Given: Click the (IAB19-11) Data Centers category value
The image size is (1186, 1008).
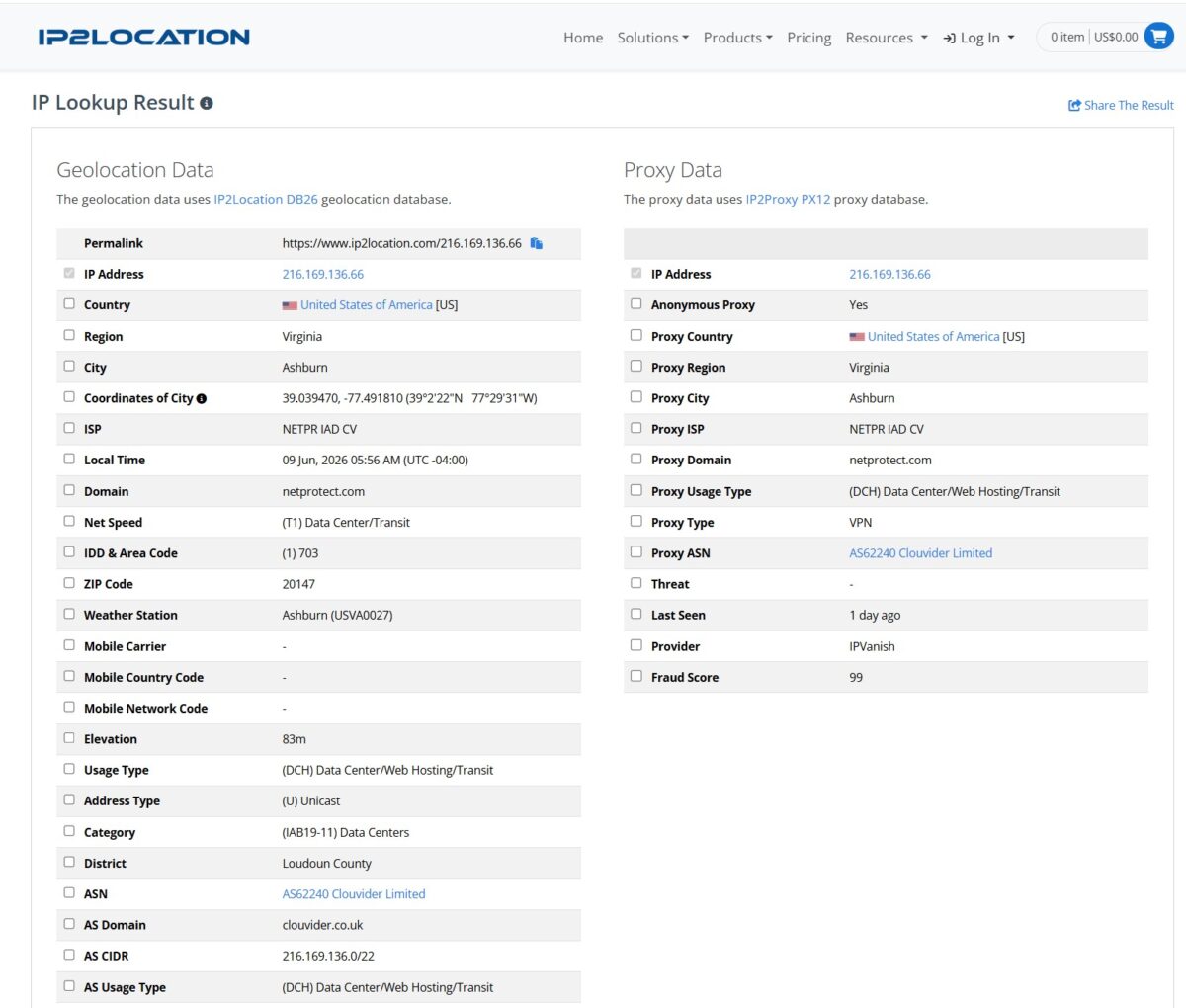Looking at the screenshot, I should 345,832.
